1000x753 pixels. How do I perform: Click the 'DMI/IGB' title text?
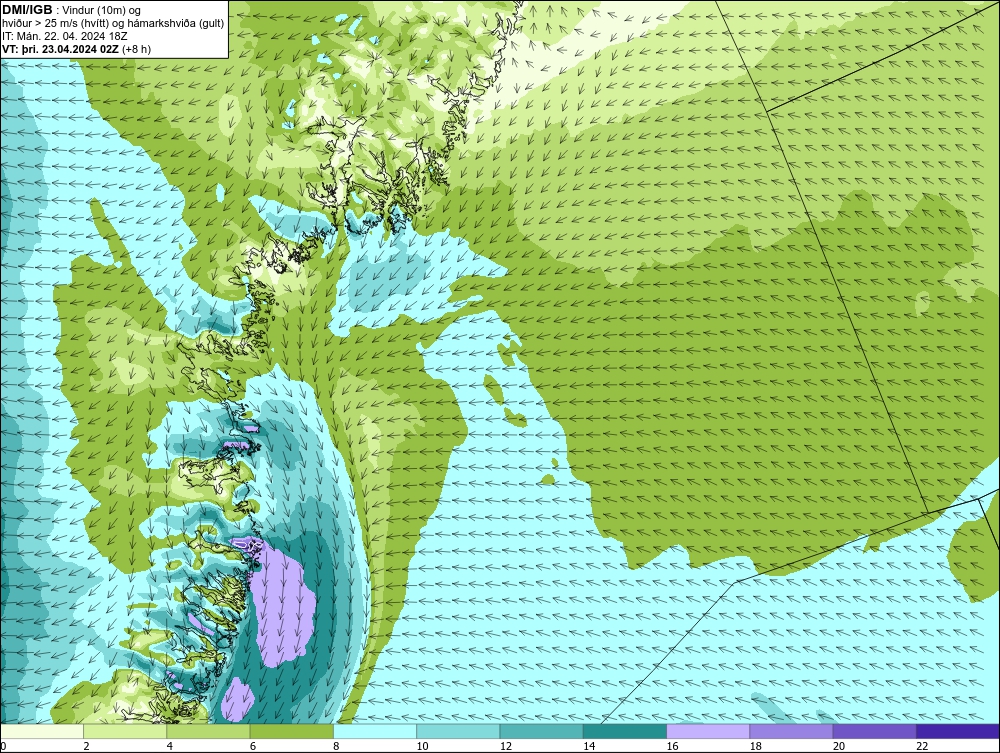point(27,10)
